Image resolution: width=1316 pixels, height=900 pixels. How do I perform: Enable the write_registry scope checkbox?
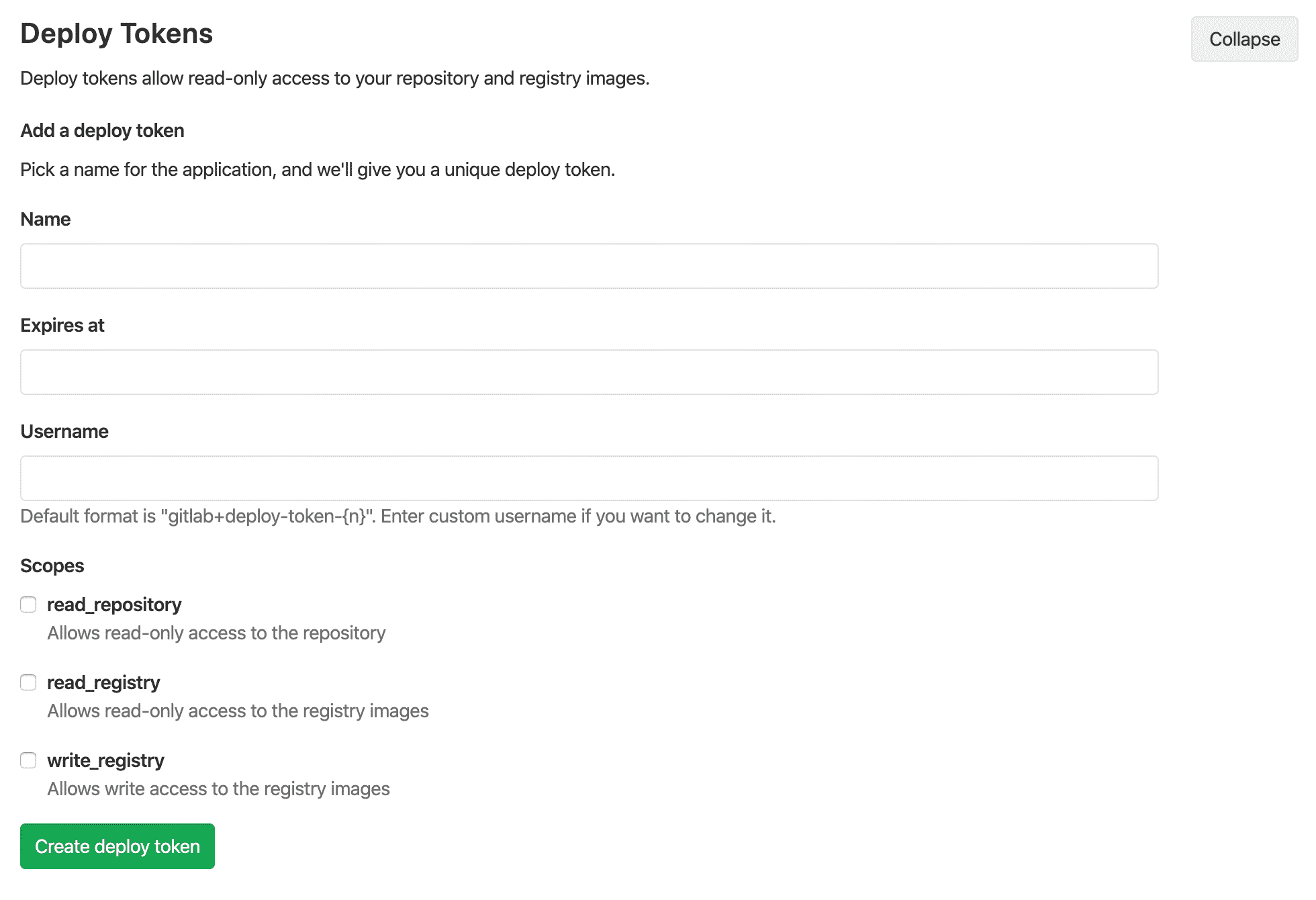coord(28,760)
